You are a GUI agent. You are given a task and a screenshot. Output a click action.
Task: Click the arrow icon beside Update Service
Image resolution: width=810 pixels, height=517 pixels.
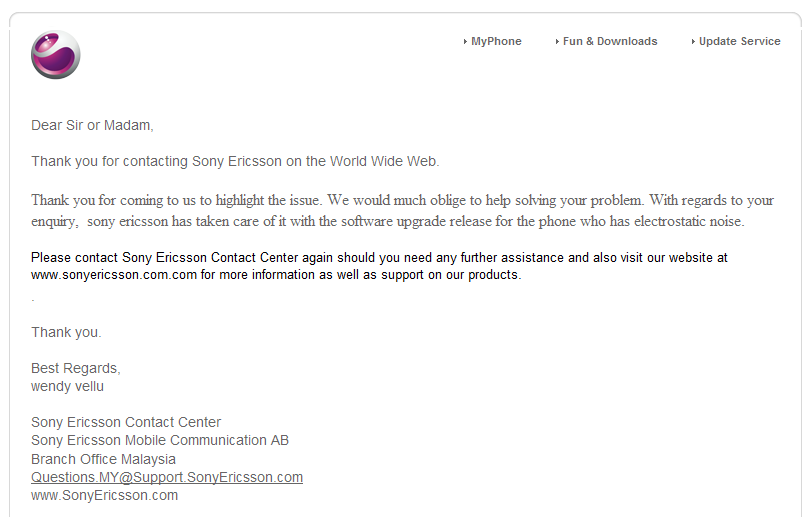click(693, 41)
